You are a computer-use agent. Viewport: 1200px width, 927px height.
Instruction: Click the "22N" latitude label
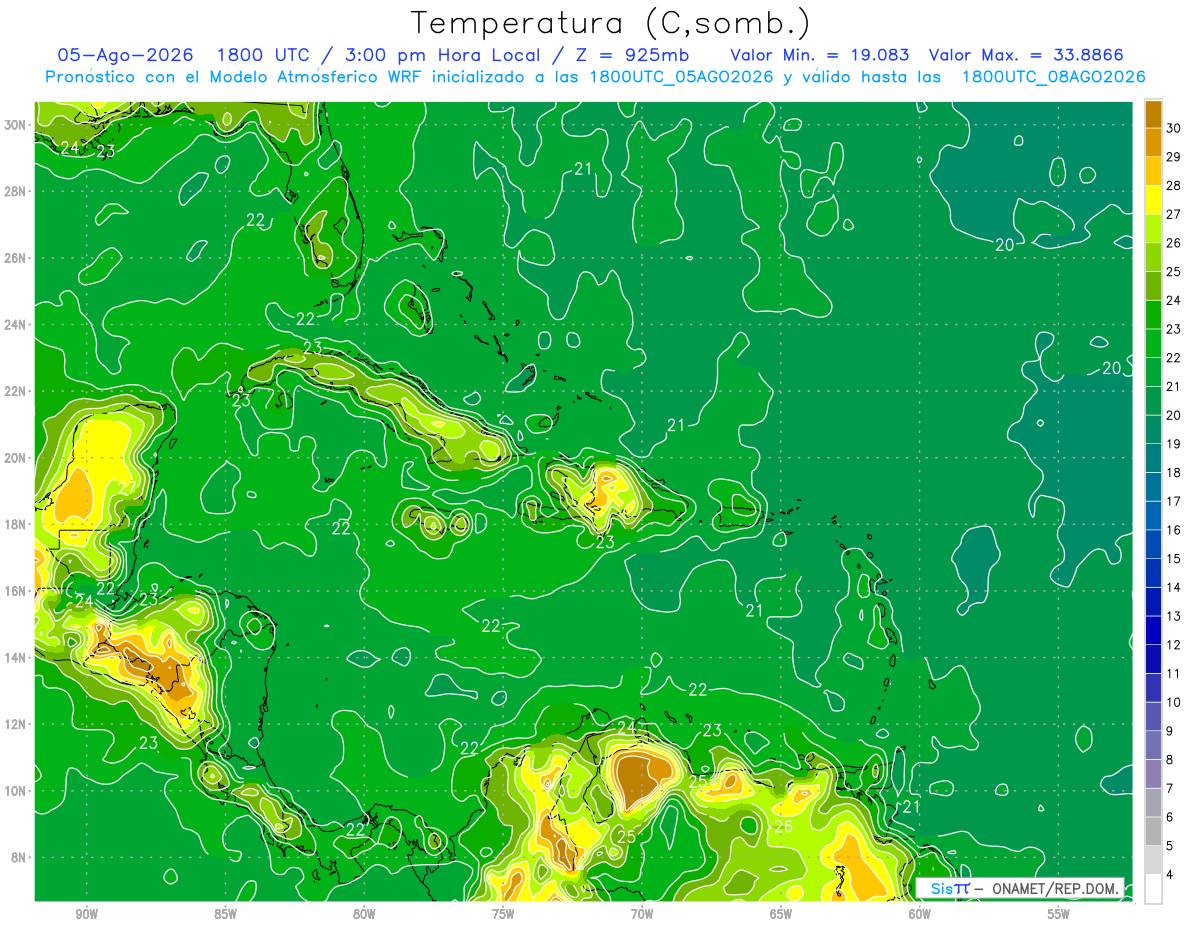15,391
